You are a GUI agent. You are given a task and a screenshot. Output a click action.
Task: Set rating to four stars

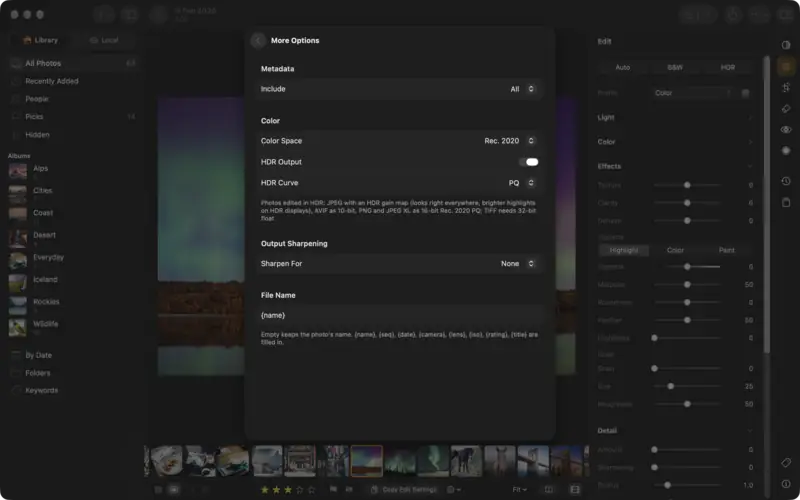click(300, 490)
